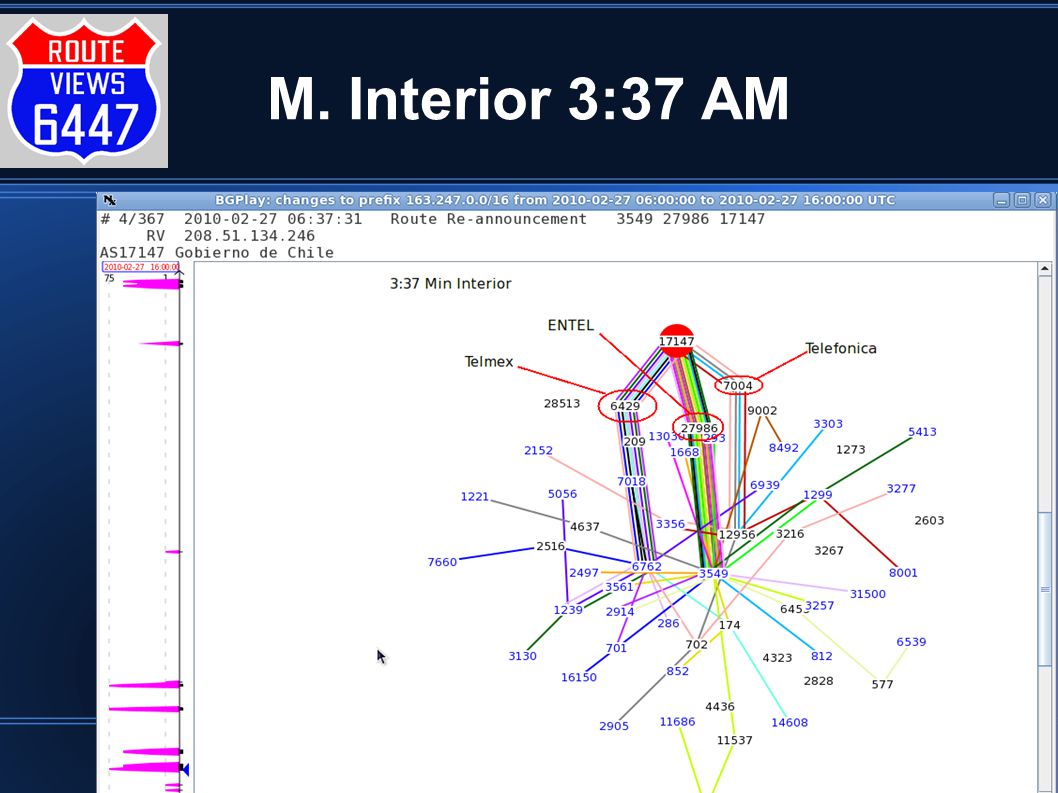The height and width of the screenshot is (793, 1058).
Task: Click the Route Views 6447 logo
Action: [x=84, y=90]
